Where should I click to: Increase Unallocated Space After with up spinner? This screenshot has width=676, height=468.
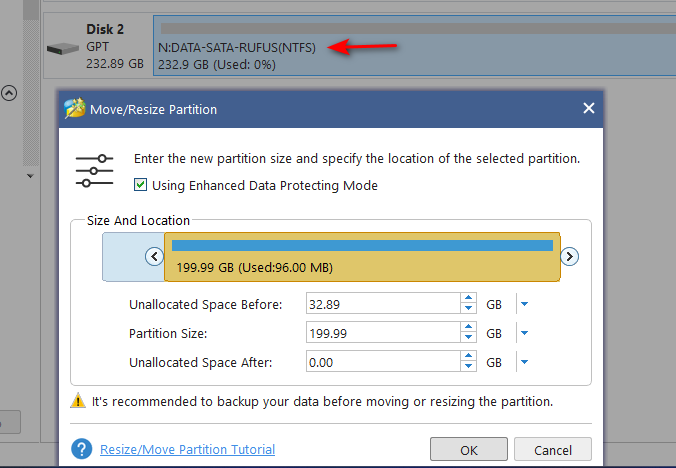click(x=468, y=356)
